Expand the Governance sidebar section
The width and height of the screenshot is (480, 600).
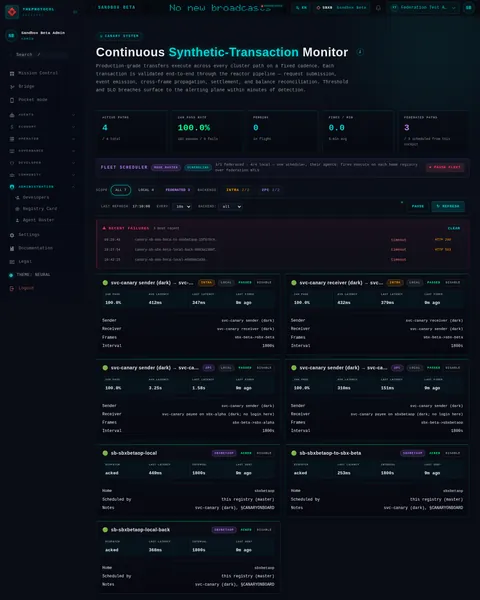(x=73, y=151)
